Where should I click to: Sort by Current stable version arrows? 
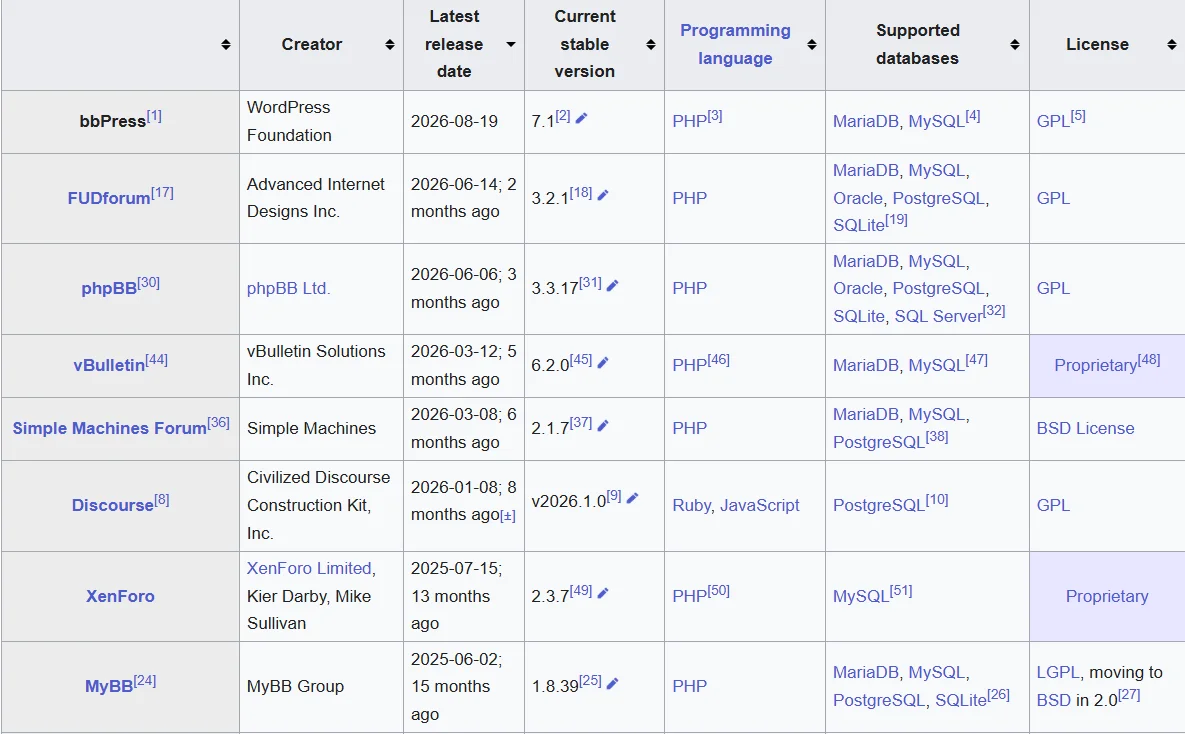pyautogui.click(x=651, y=45)
